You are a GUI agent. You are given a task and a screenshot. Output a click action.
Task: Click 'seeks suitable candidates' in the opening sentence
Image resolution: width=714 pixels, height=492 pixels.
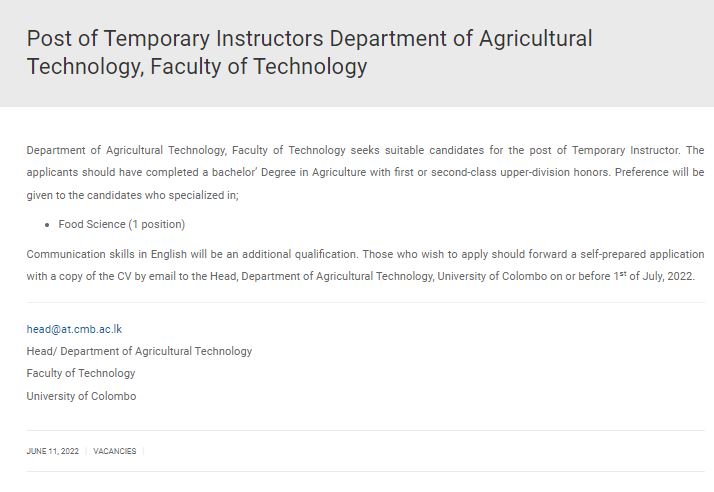(417, 150)
